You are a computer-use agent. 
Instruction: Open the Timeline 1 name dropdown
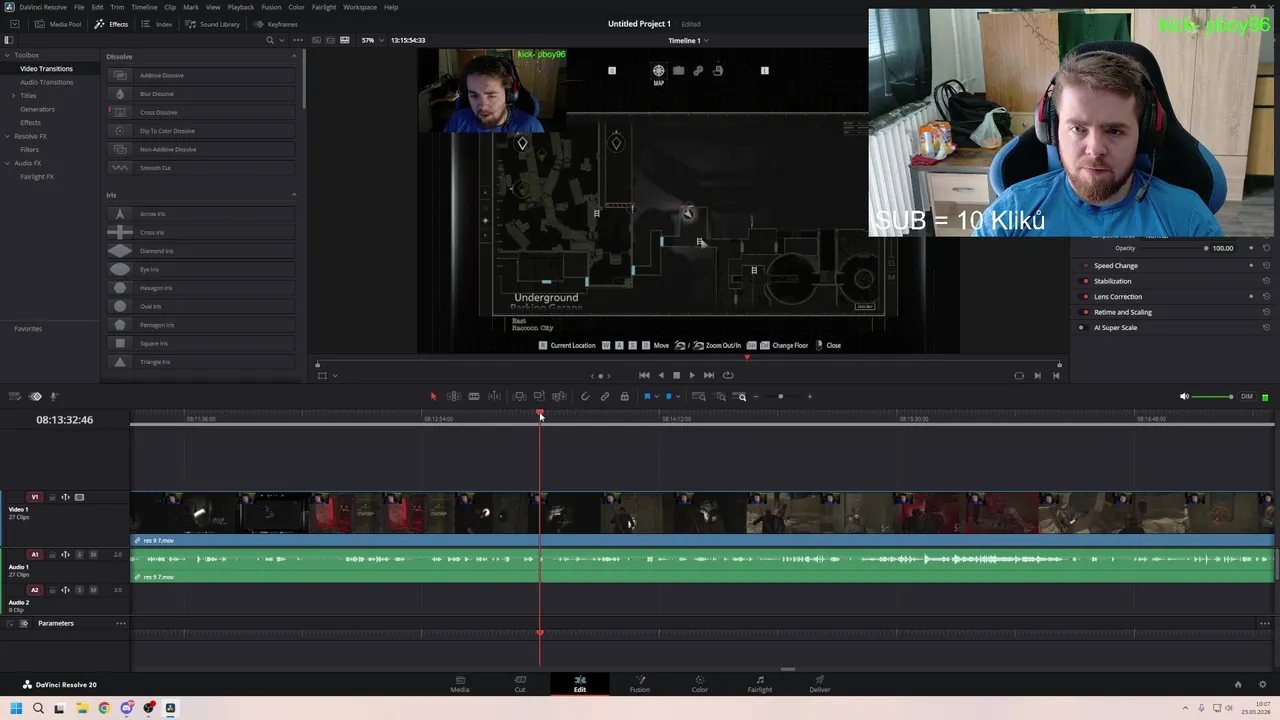click(688, 41)
